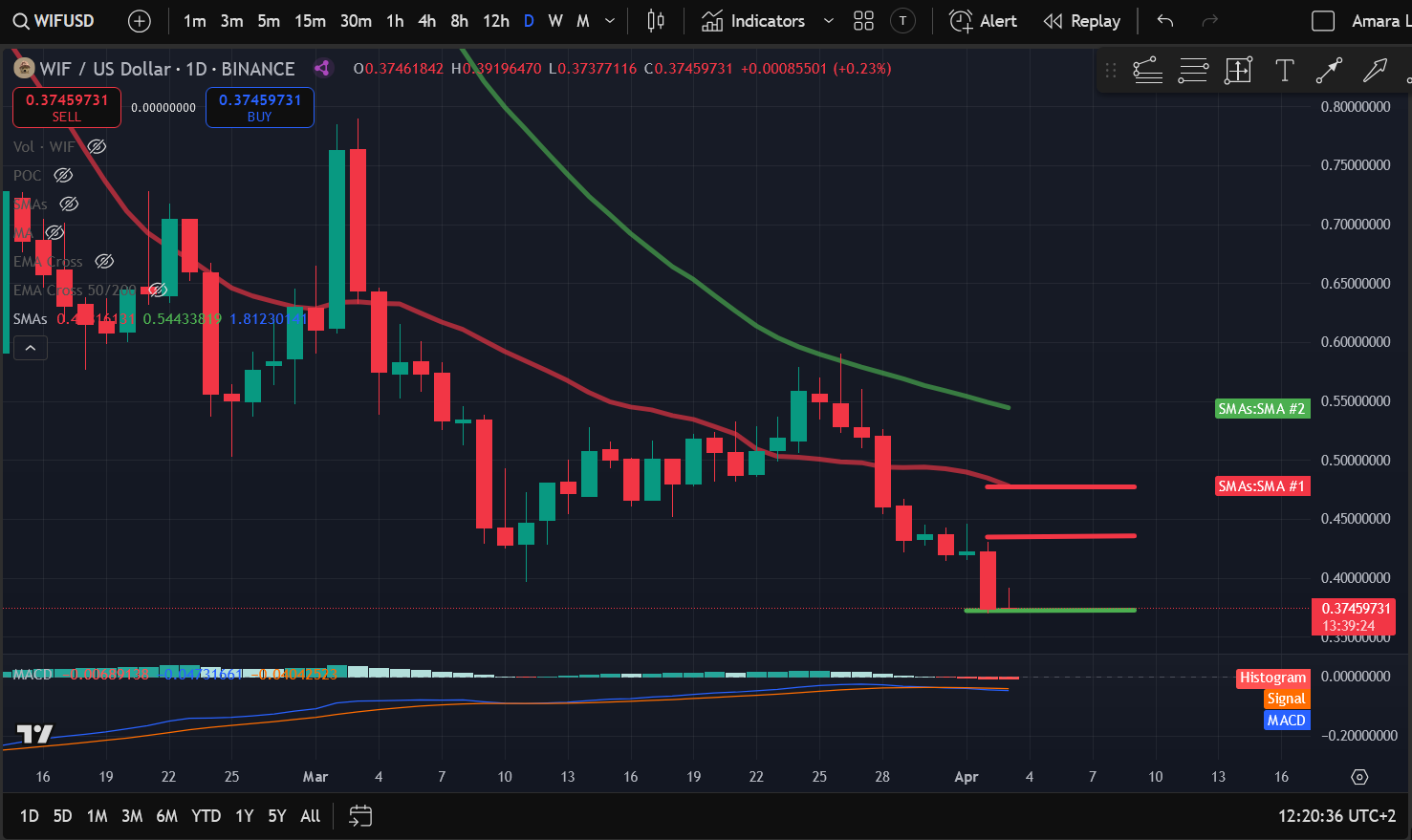Screen dimensions: 1412x840
Task: Set date range to 5D
Action: 62,816
